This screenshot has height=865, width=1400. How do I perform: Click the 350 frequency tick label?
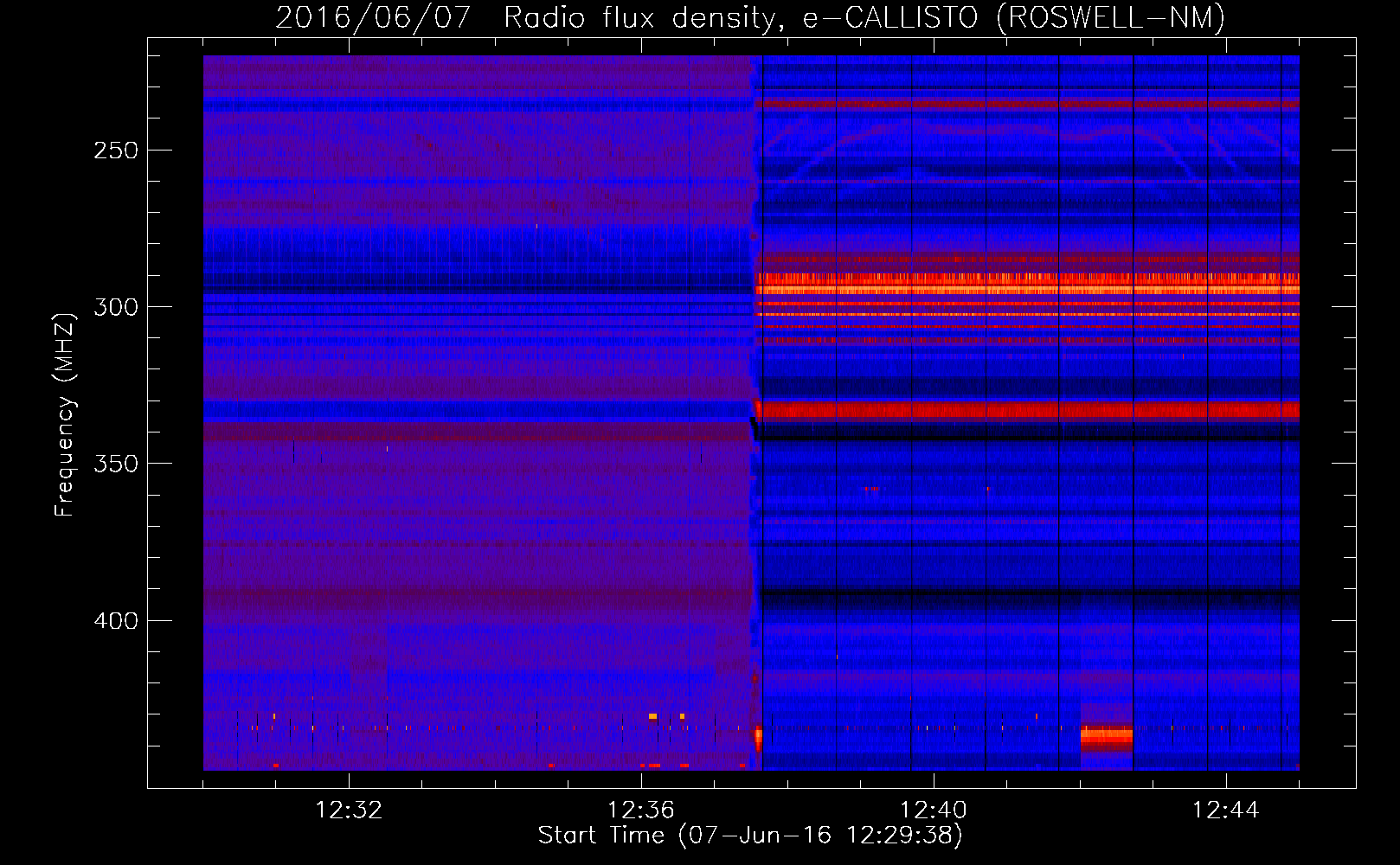[116, 464]
